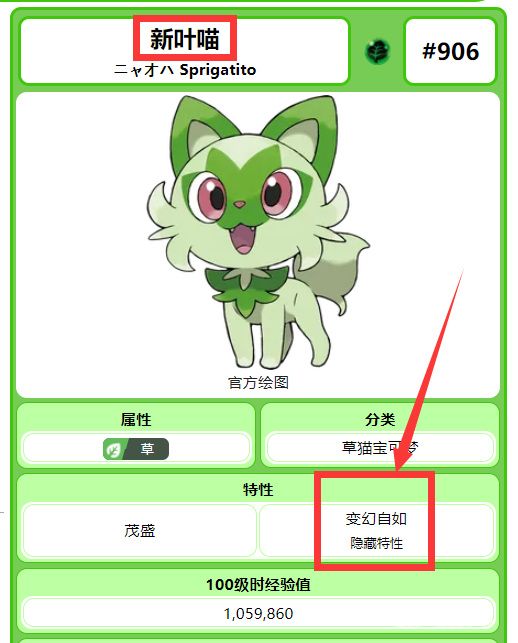Click the 特性 section header
The width and height of the screenshot is (518, 643).
point(258,489)
